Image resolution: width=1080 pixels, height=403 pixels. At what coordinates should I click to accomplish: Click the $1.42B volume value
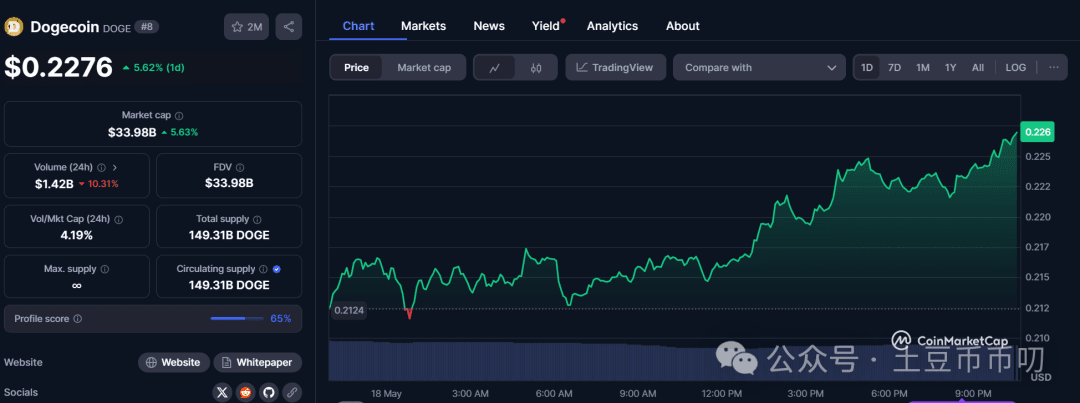point(54,184)
